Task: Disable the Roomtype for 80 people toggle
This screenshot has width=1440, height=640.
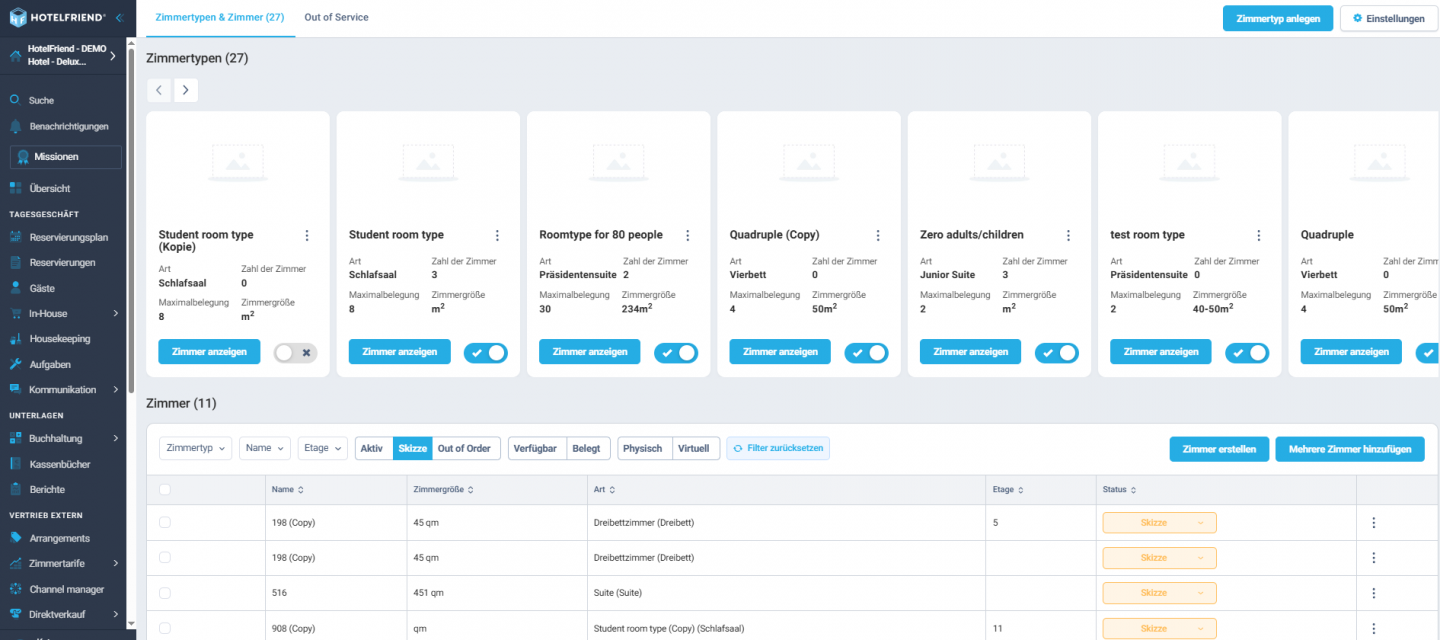Action: [x=676, y=352]
